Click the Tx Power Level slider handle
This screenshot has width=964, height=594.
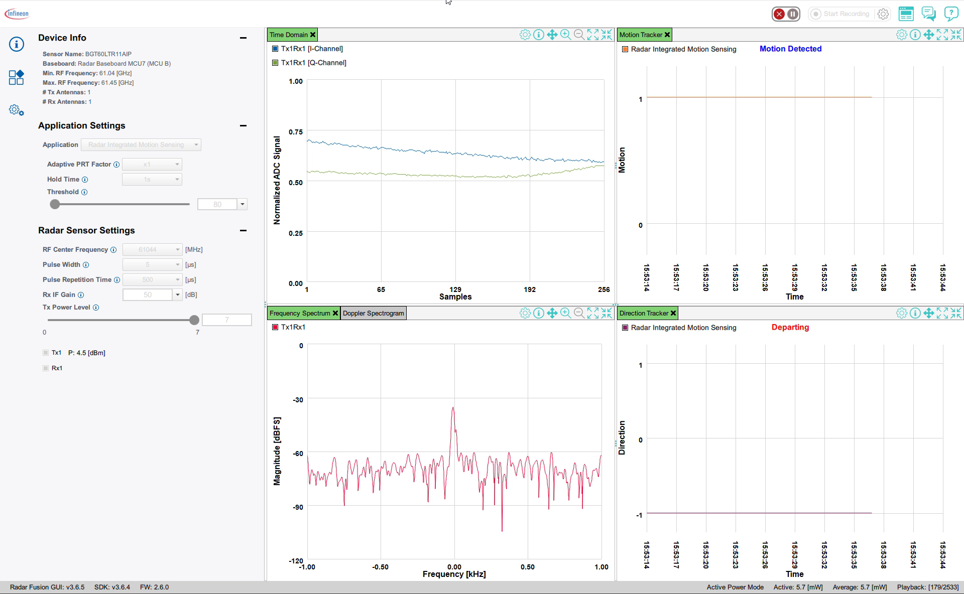194,320
